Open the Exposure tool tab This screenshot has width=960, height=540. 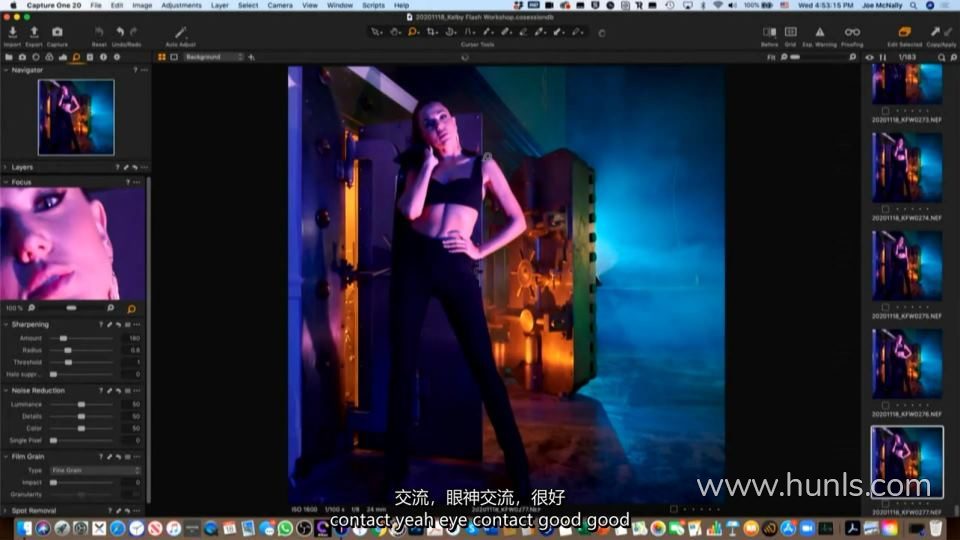pos(62,57)
